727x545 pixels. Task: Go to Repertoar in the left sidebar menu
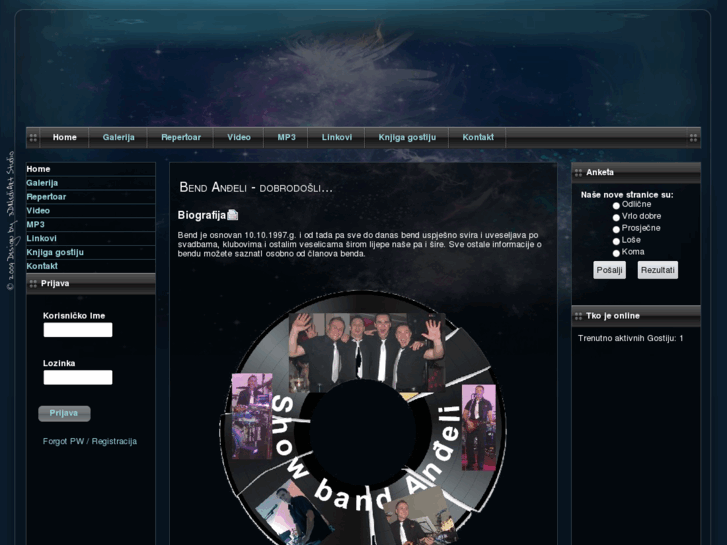(91, 197)
